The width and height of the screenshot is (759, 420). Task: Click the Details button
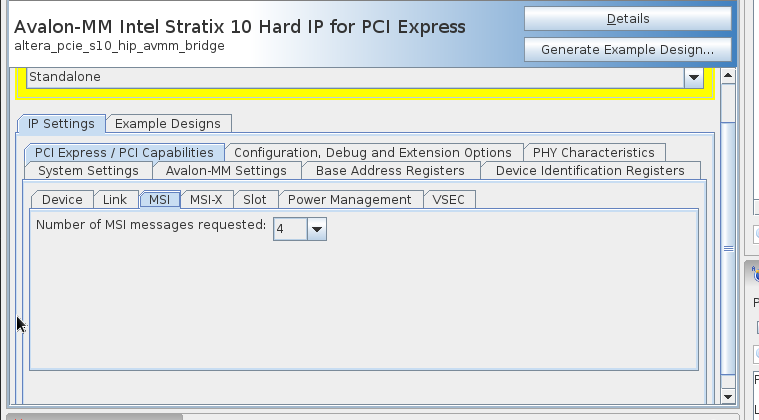(627, 18)
